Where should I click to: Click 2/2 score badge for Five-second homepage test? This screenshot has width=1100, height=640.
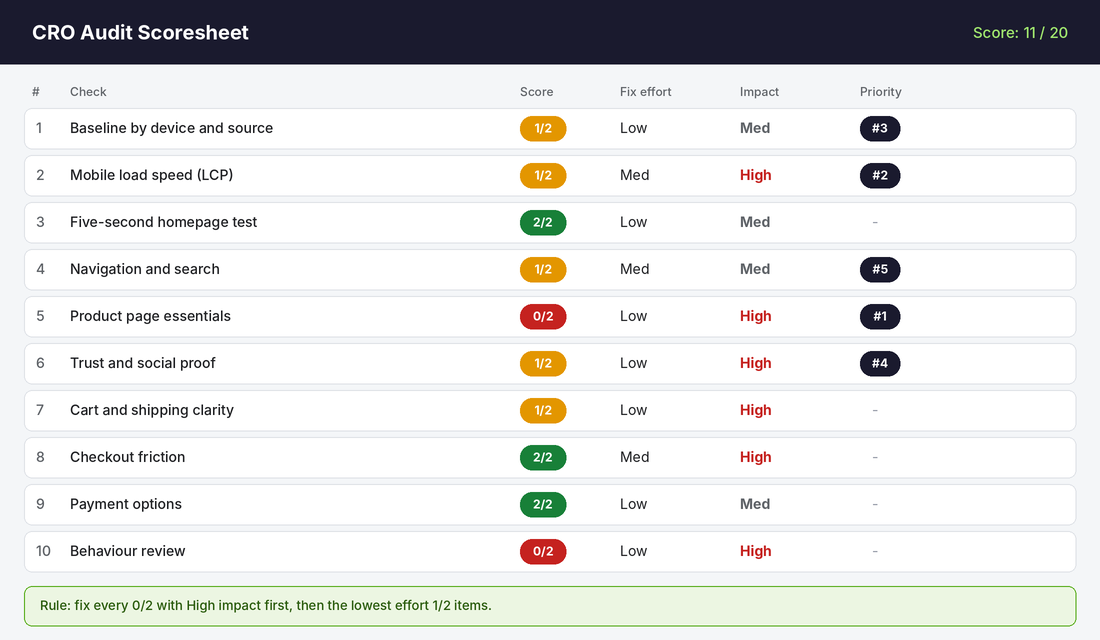(x=543, y=222)
